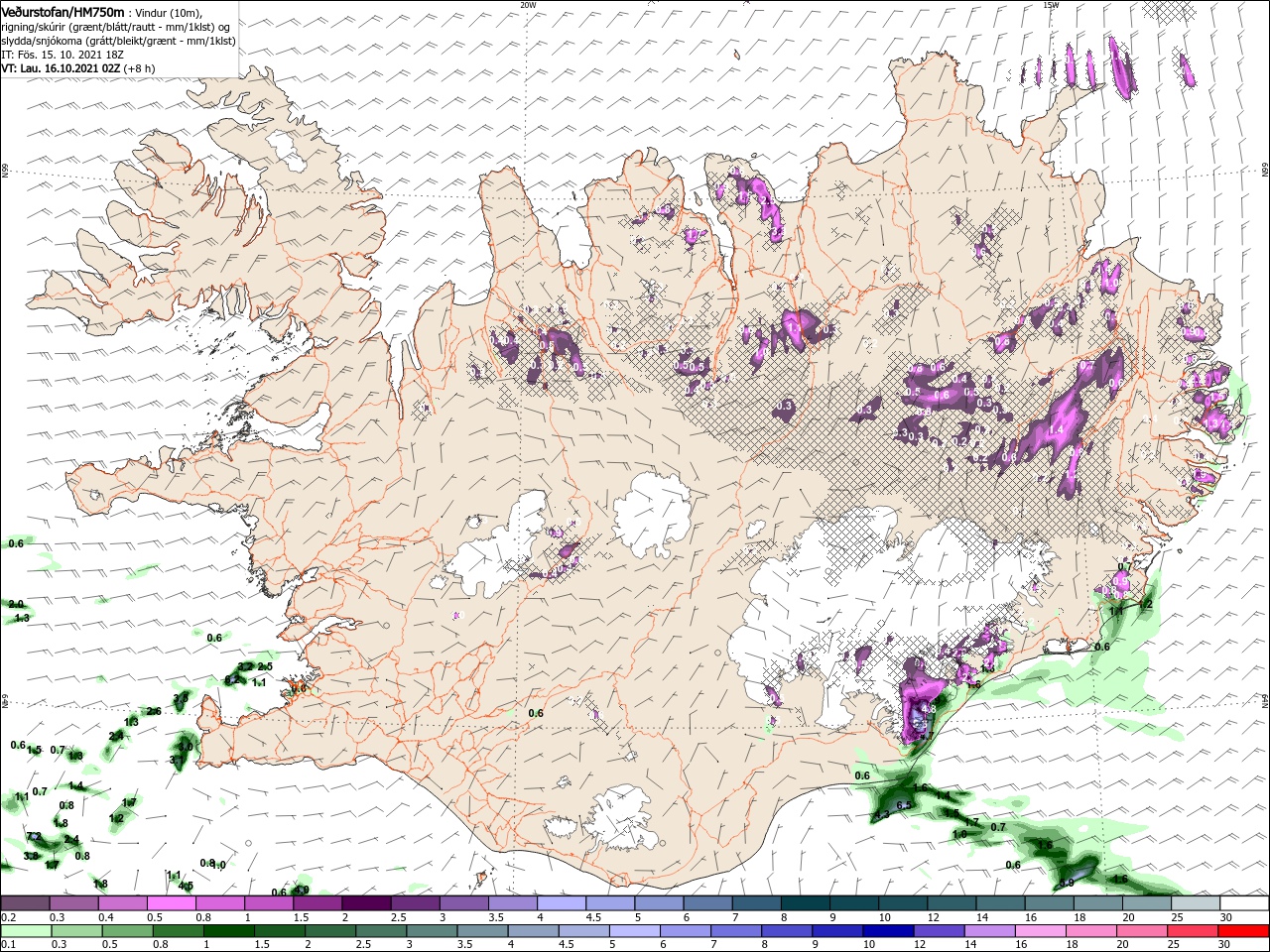1270x952 pixels.
Task: Click the 'slydda/snjókoma' legend description line
Action: click(x=119, y=41)
